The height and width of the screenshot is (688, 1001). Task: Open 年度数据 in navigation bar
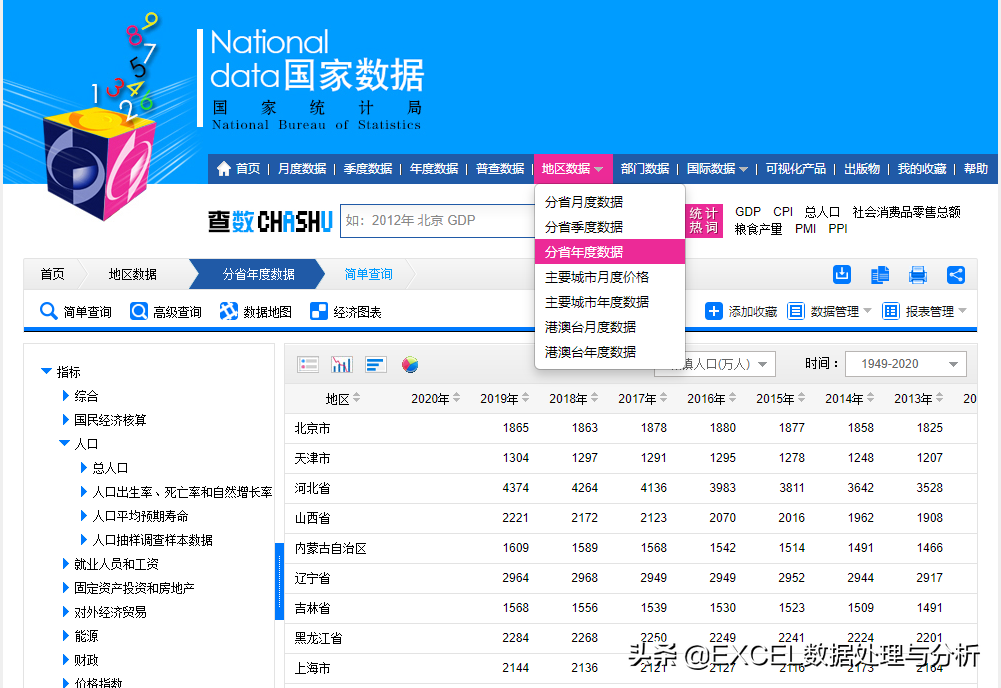click(x=434, y=168)
